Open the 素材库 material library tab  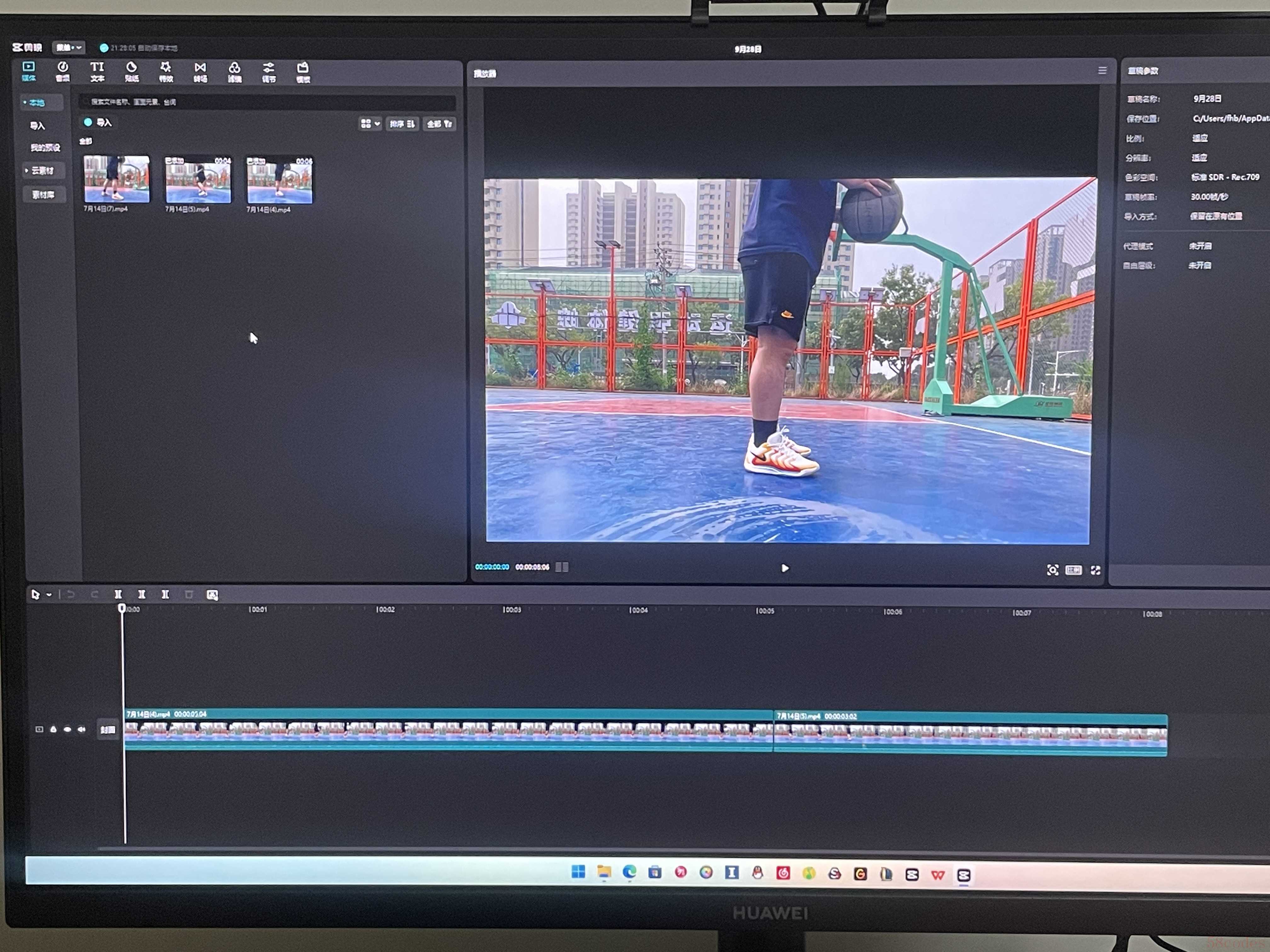point(43,195)
